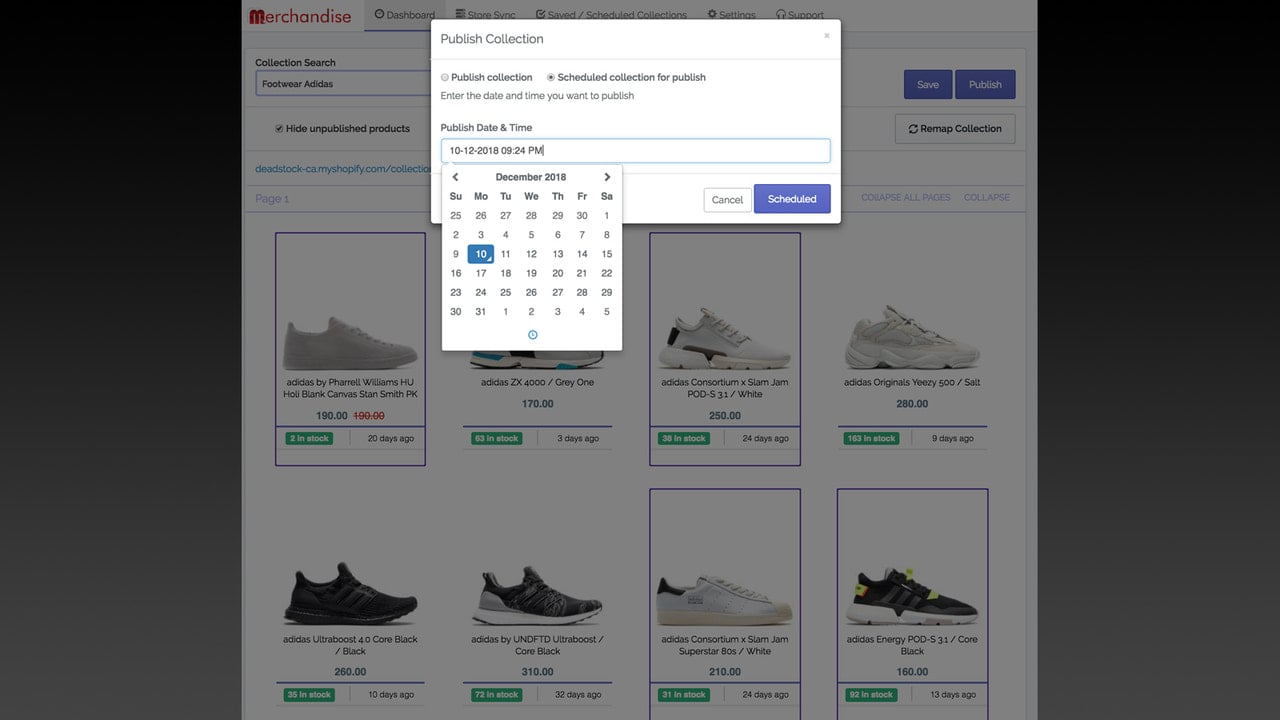Open the Dashboard tab
This screenshot has width=1280, height=720.
click(404, 15)
